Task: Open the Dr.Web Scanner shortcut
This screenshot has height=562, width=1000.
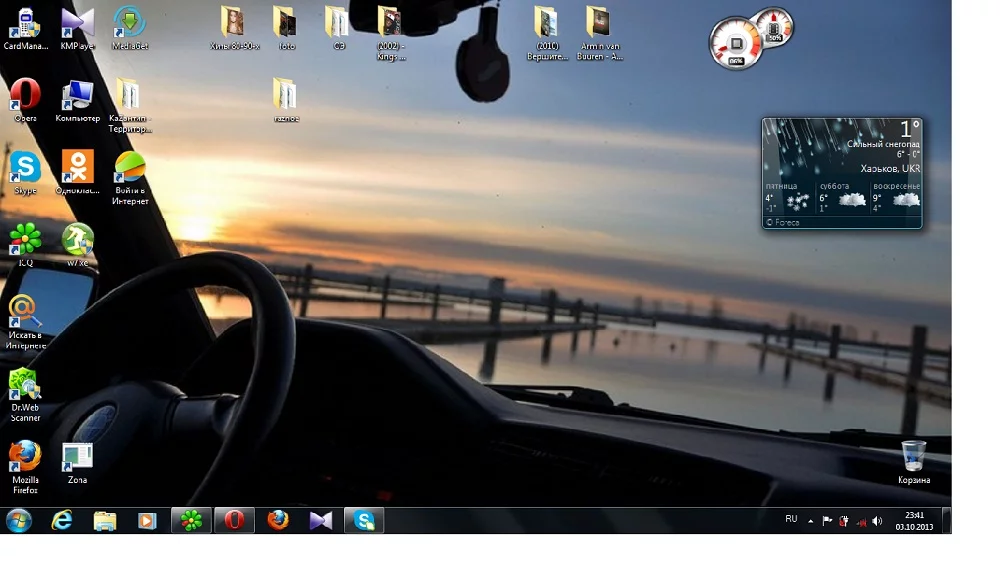Action: pyautogui.click(x=25, y=387)
